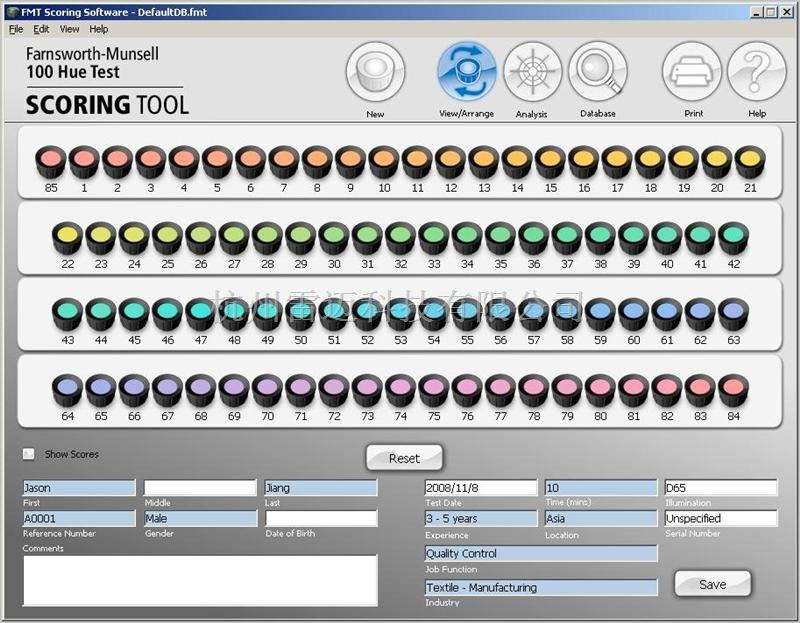Pick the periwinkle cap number 64
Screen dimensions: 800x623
pos(67,390)
